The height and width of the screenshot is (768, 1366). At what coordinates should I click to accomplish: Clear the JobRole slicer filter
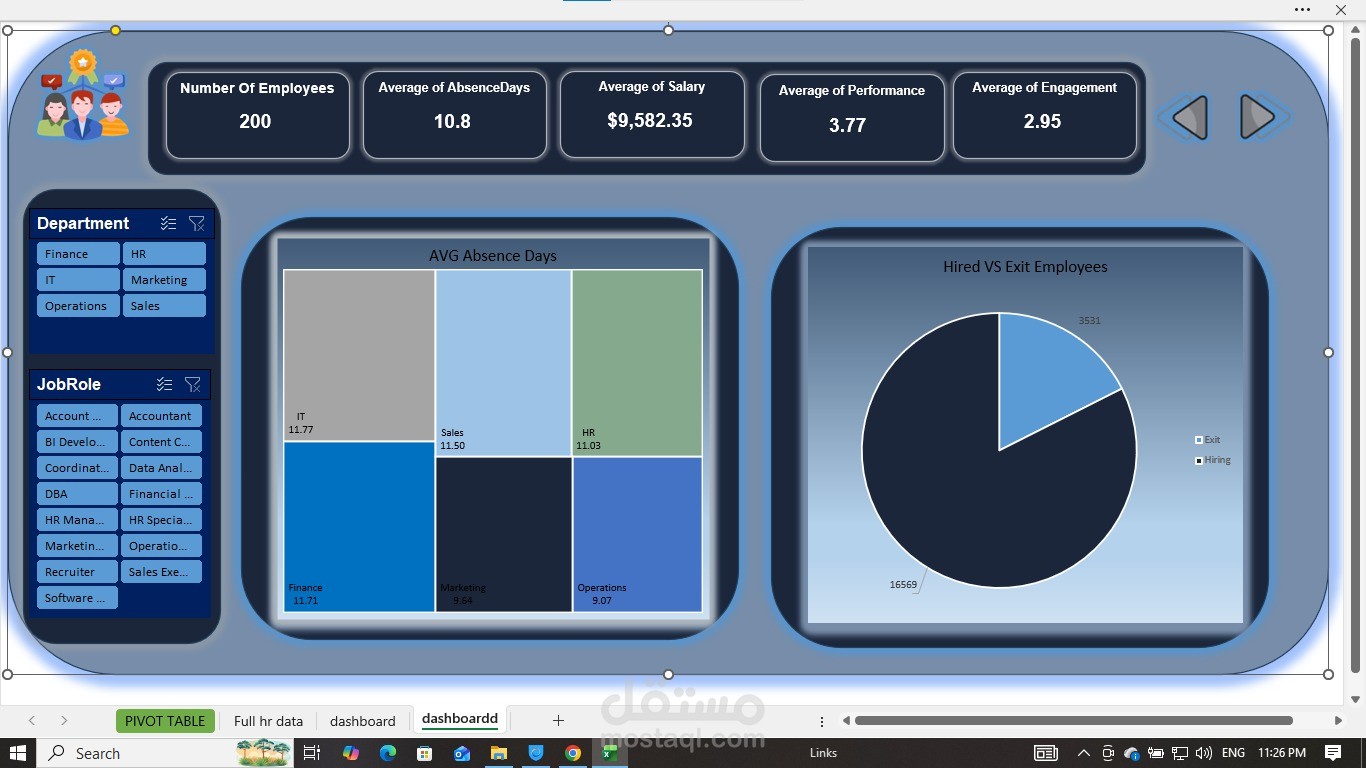193,384
